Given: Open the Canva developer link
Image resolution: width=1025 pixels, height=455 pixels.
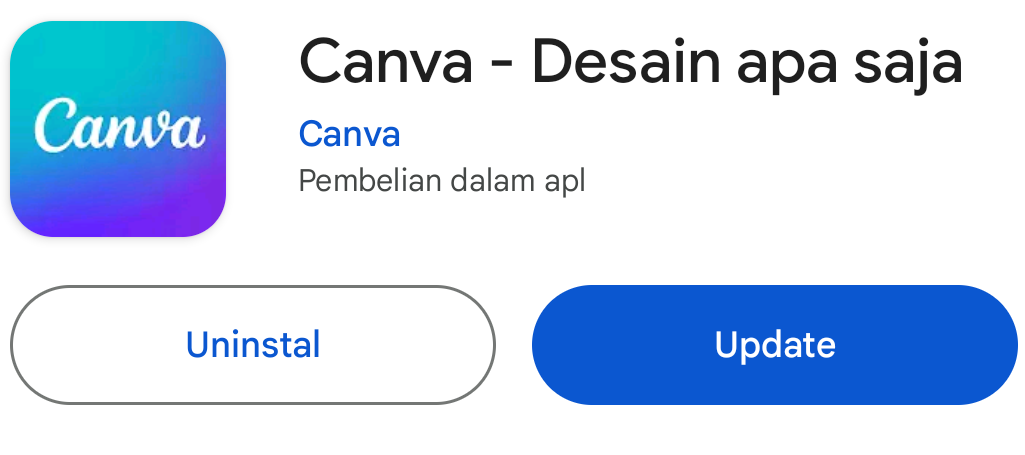Looking at the screenshot, I should [x=349, y=134].
